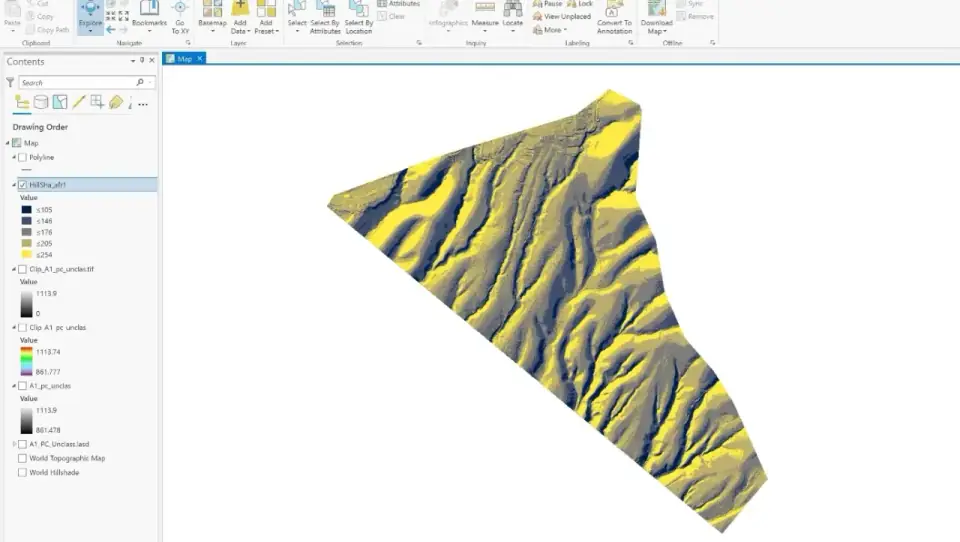This screenshot has width=960, height=542.
Task: Open the Attributes button
Action: pyautogui.click(x=399, y=4)
